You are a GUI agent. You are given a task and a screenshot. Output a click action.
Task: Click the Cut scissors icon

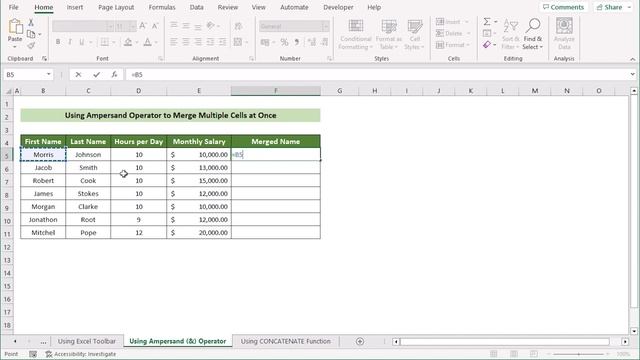click(x=31, y=23)
